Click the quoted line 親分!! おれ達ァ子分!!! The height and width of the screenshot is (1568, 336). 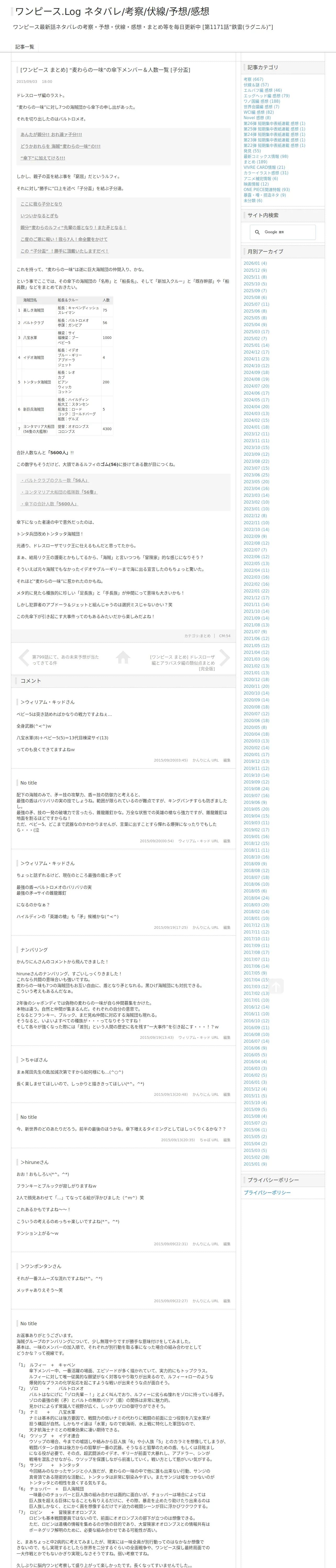tap(51, 135)
